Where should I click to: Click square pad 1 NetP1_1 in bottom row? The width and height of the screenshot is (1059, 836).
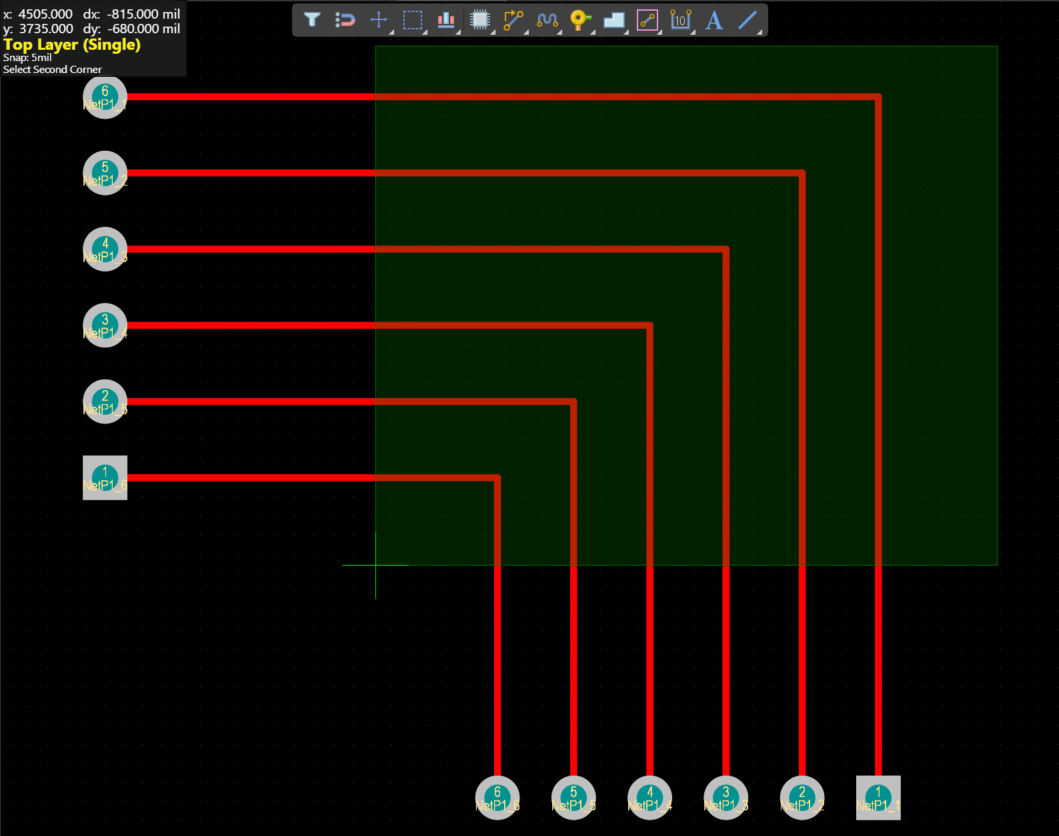point(878,797)
